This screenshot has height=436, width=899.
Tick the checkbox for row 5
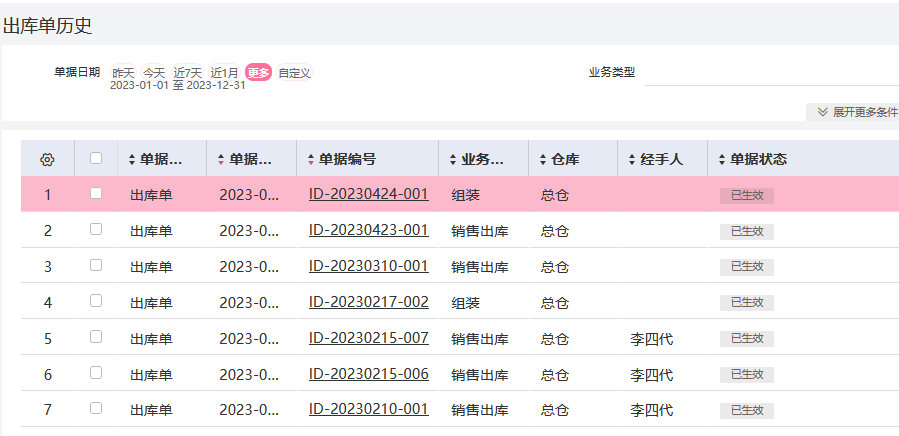tap(96, 337)
